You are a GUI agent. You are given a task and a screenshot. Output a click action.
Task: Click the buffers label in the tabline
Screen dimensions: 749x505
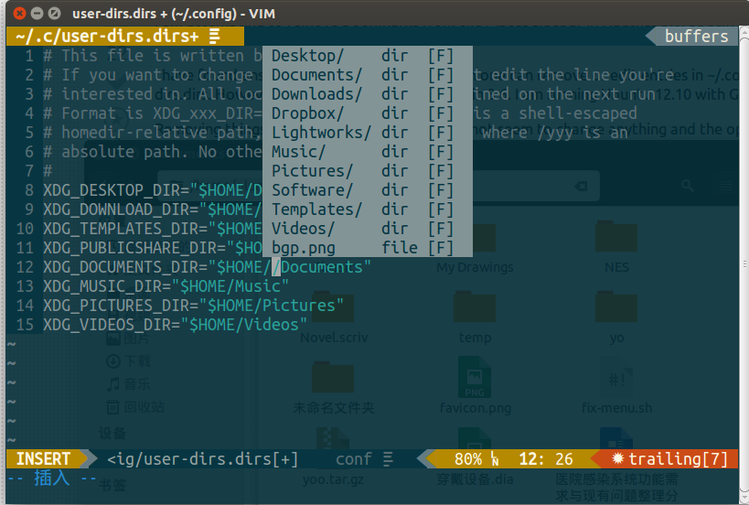[x=696, y=36]
